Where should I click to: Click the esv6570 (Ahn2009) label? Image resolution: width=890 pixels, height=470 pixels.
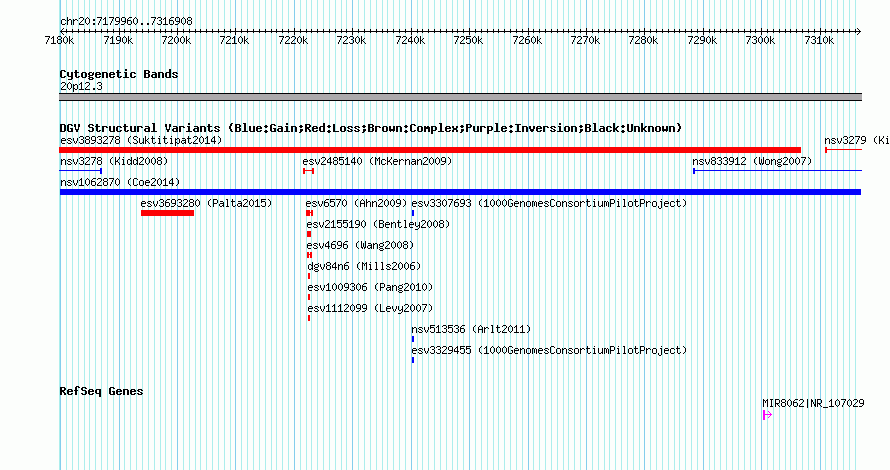click(x=356, y=203)
